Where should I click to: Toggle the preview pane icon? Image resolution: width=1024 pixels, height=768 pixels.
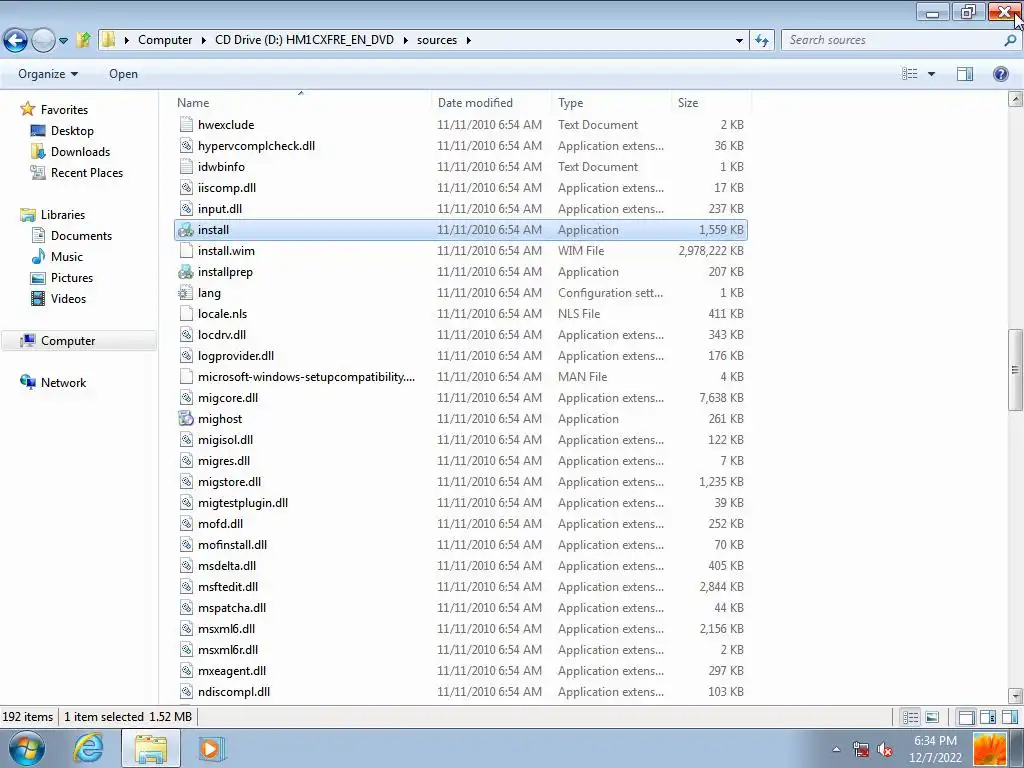pyautogui.click(x=965, y=74)
